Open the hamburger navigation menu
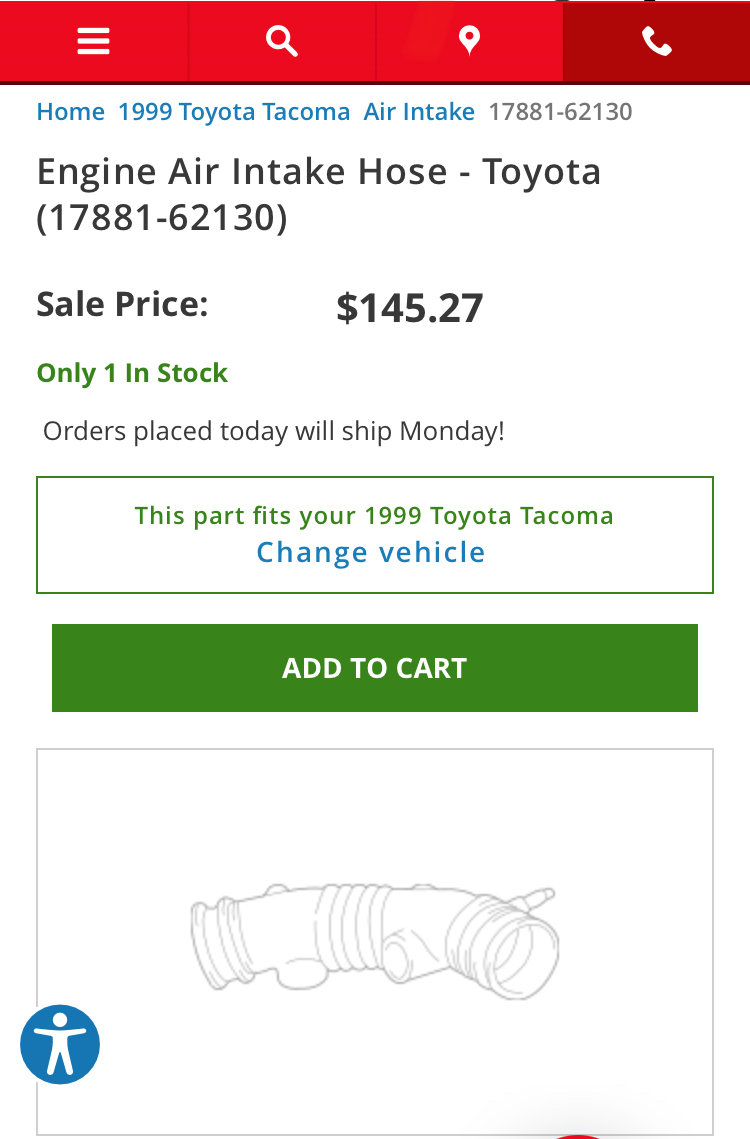Viewport: 750px width, 1139px height. tap(94, 41)
